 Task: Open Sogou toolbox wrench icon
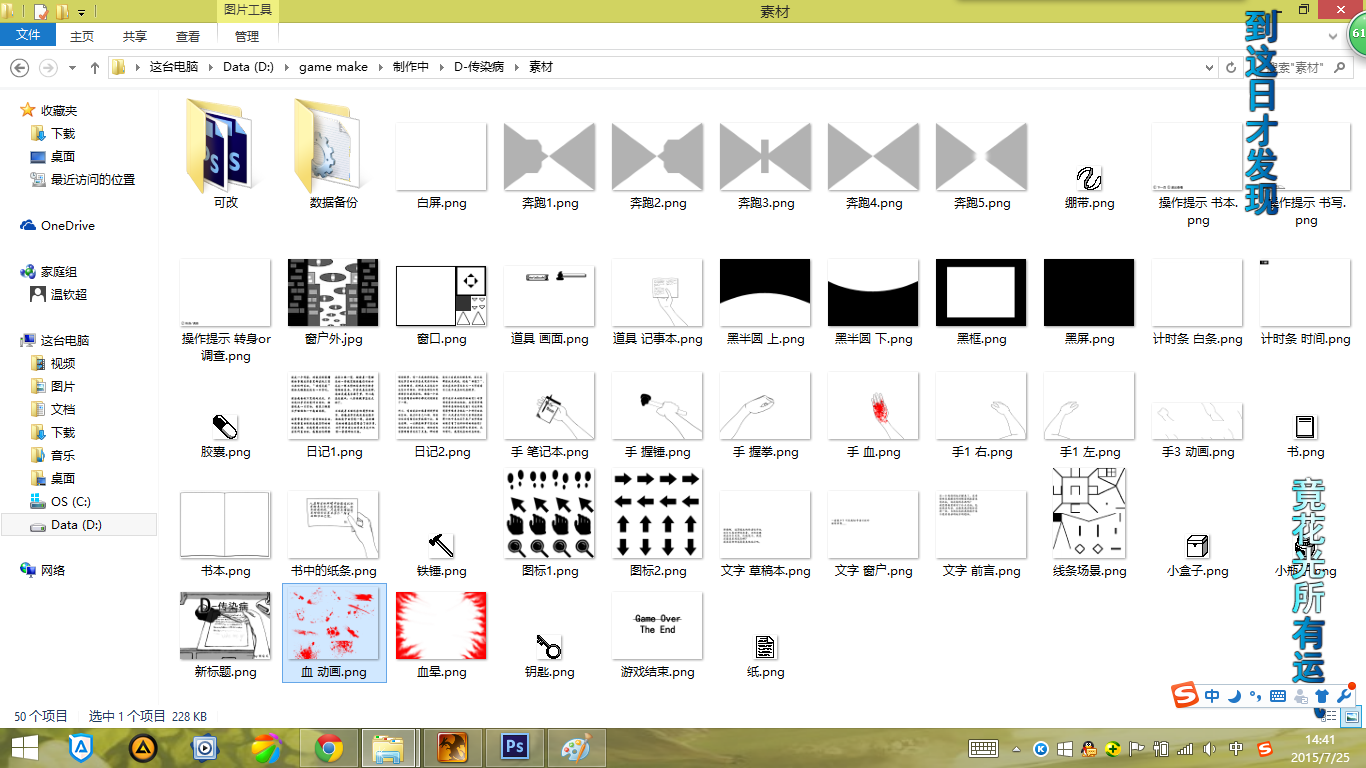[1344, 696]
